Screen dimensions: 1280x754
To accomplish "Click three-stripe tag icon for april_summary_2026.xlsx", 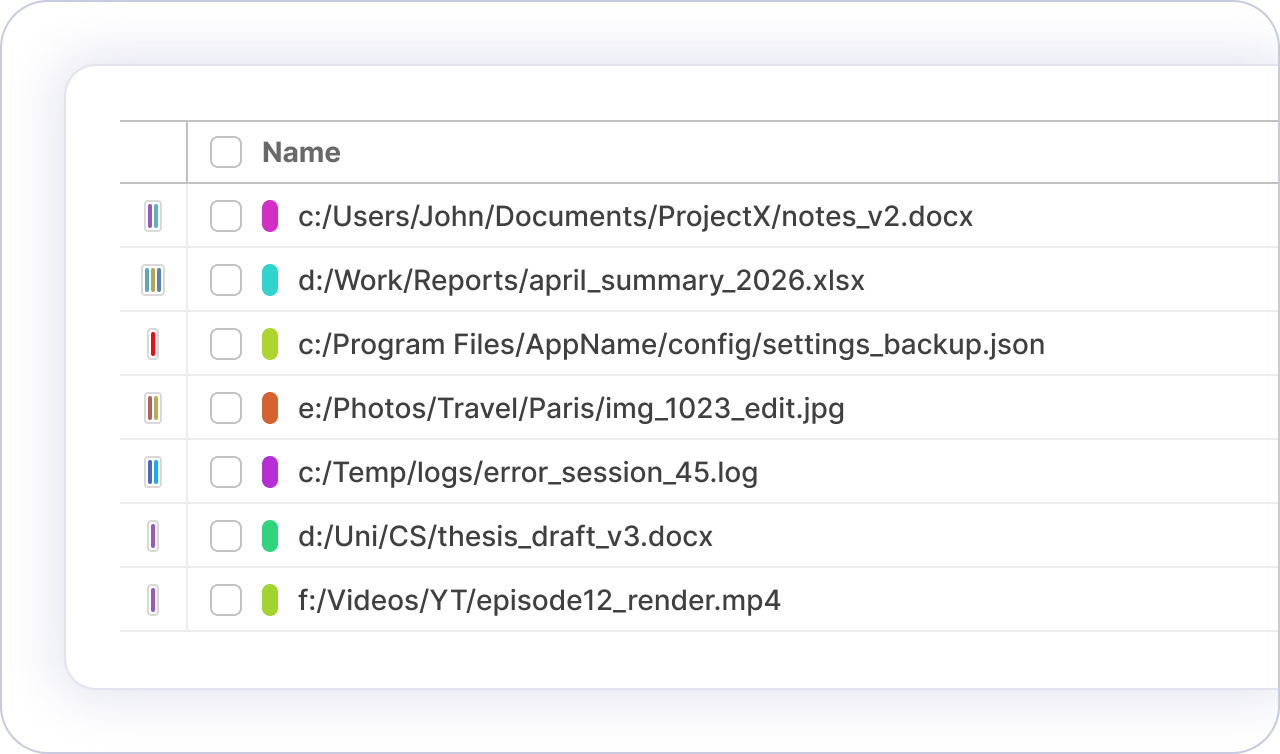I will (153, 280).
